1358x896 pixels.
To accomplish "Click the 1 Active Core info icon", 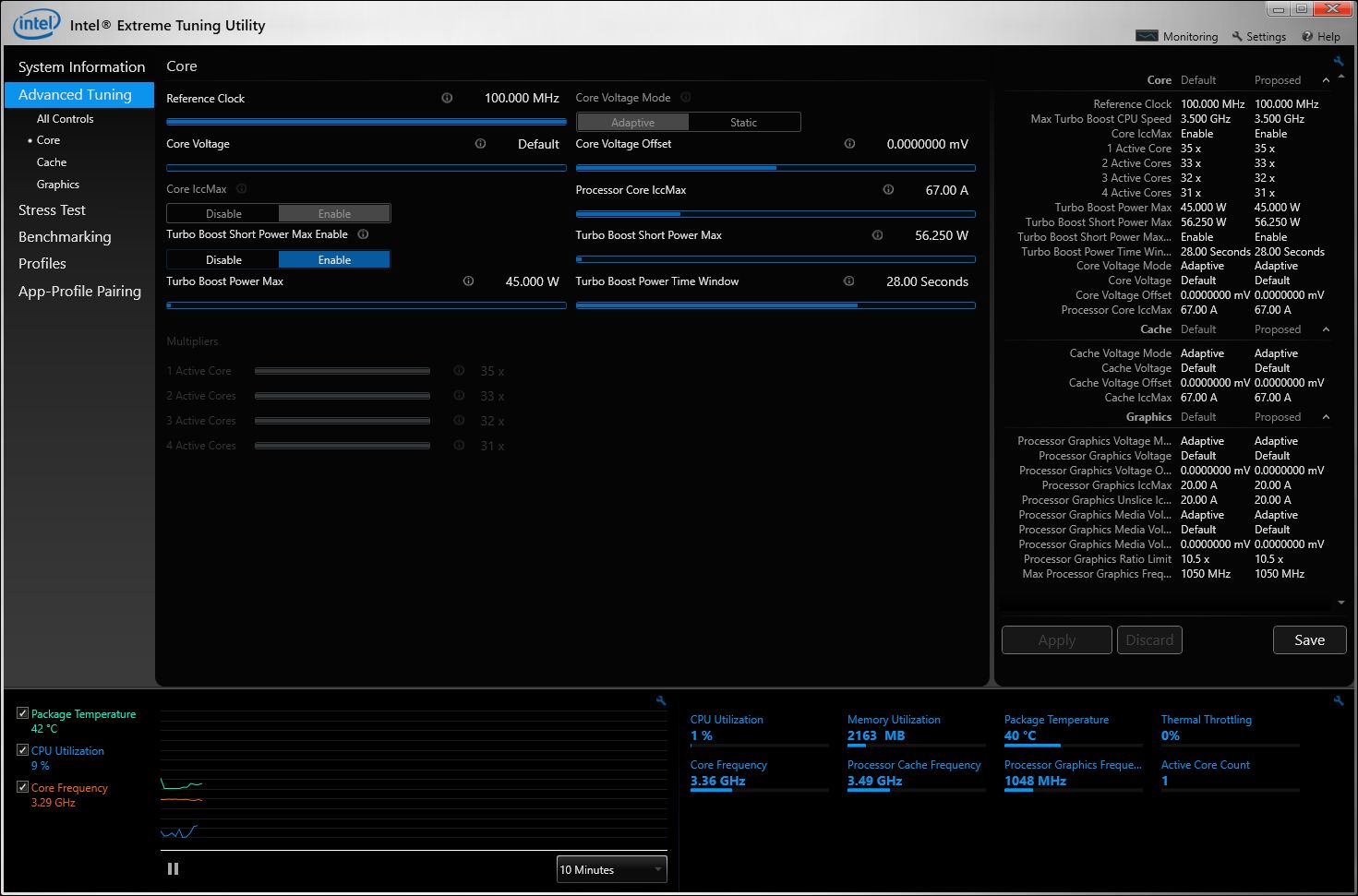I will coord(459,371).
